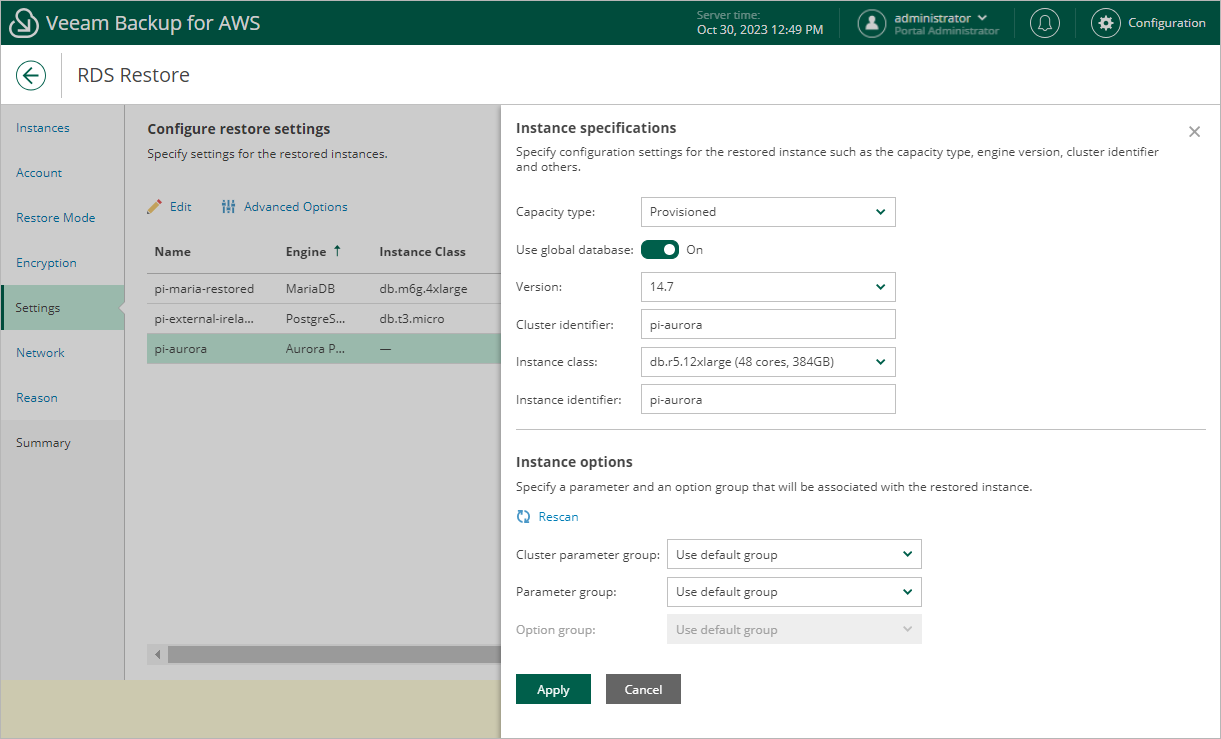The height and width of the screenshot is (739, 1221).
Task: Select the pi-aurora table row
Action: click(323, 348)
